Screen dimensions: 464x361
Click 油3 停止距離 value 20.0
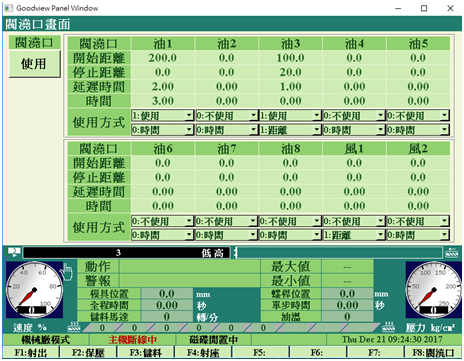[290, 72]
